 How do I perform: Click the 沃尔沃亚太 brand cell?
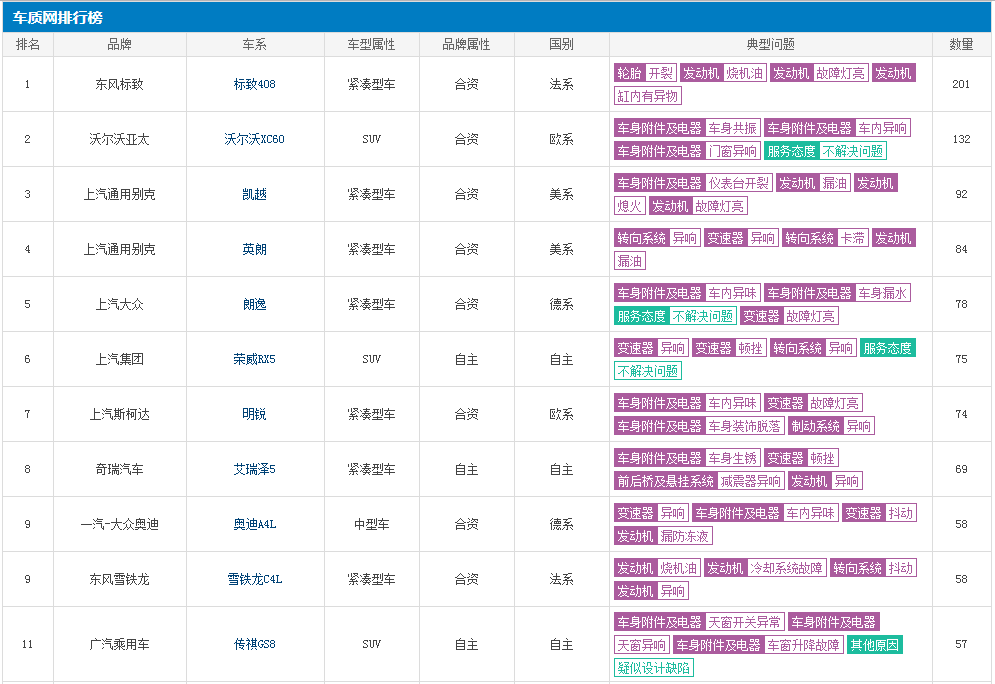(x=120, y=139)
